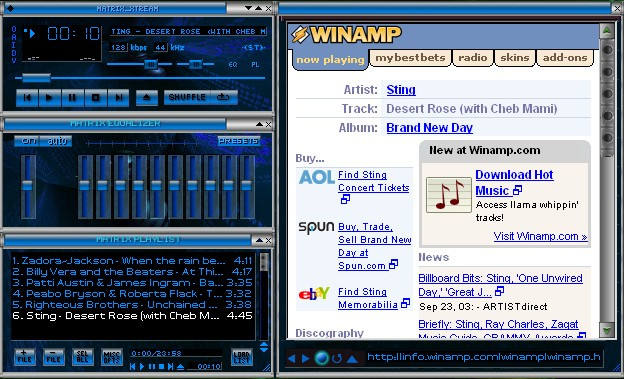Open the equalizer Presets menu

pyautogui.click(x=238, y=141)
